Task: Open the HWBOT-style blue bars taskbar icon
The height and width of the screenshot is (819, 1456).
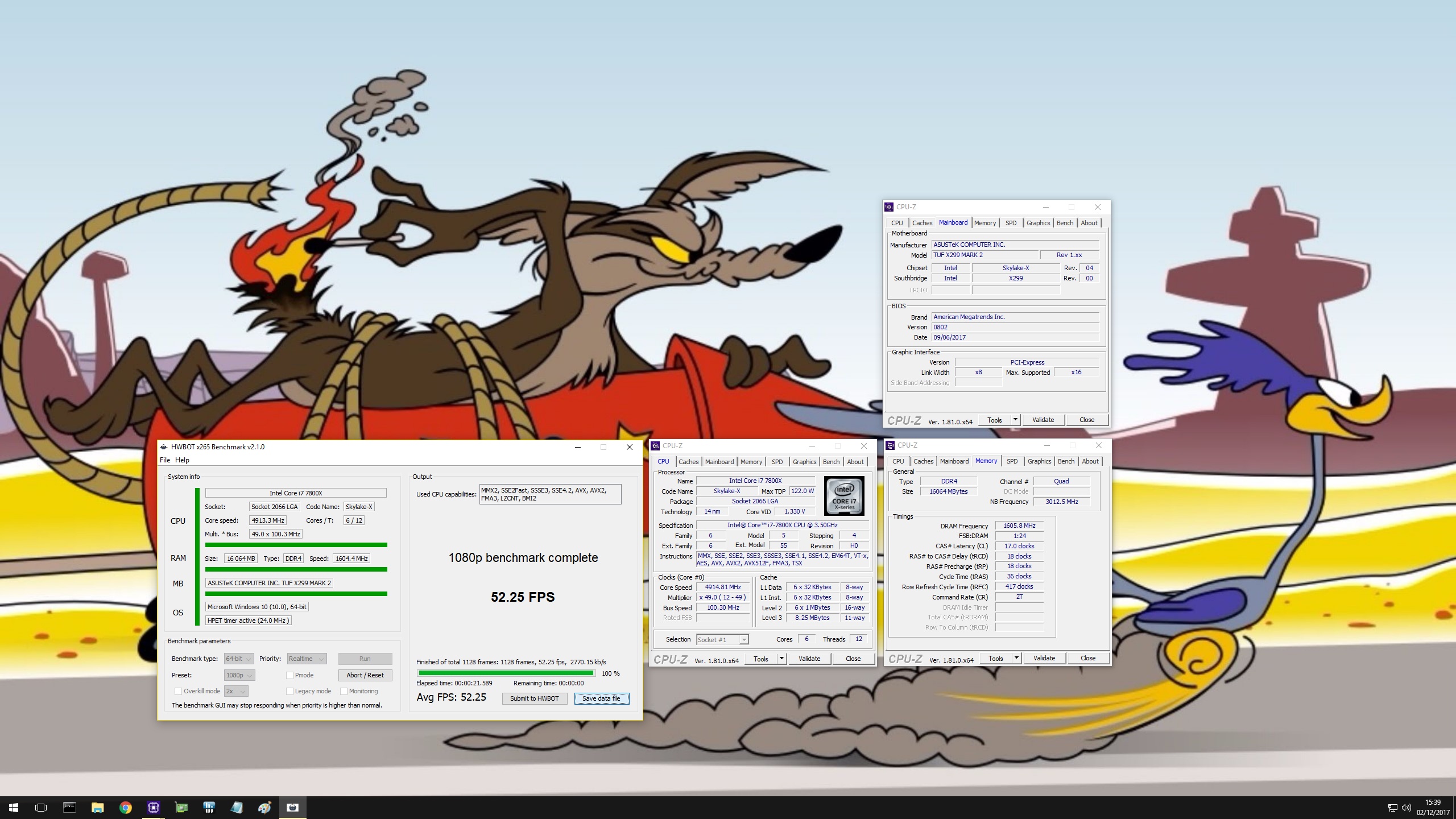Action: (x=209, y=808)
